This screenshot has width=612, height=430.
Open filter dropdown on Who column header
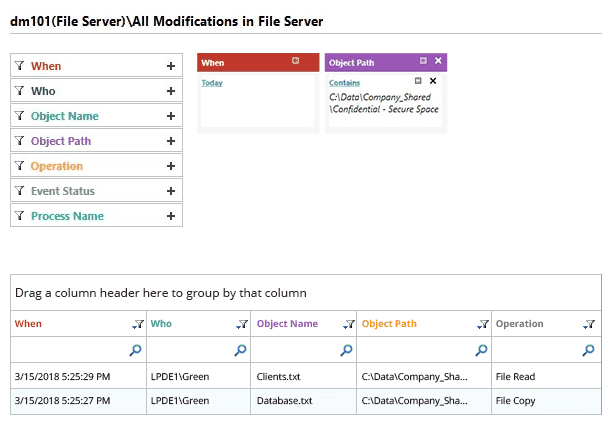click(242, 324)
